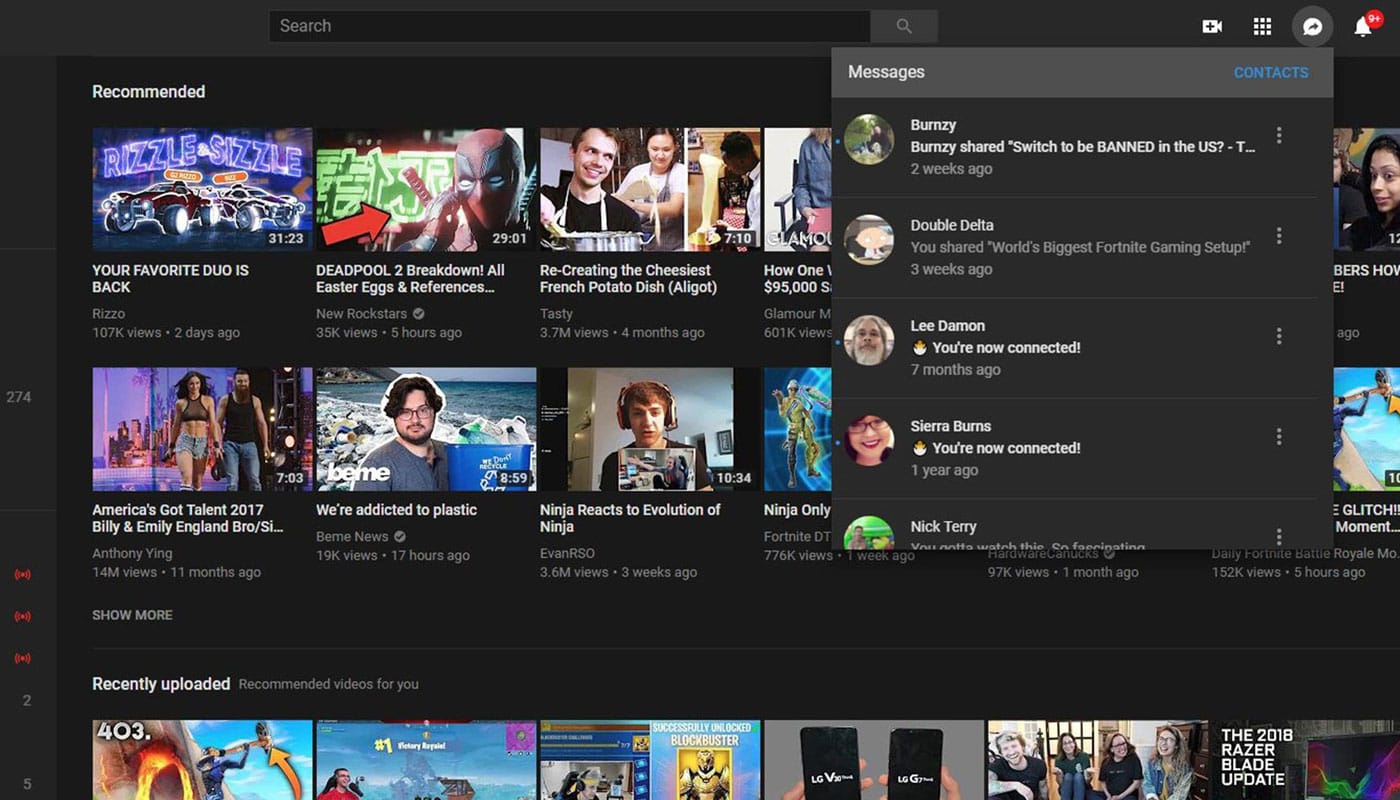Open Burnzy's shared Switch BANNED message
Screen dimensions: 1400x800
coord(1083,147)
